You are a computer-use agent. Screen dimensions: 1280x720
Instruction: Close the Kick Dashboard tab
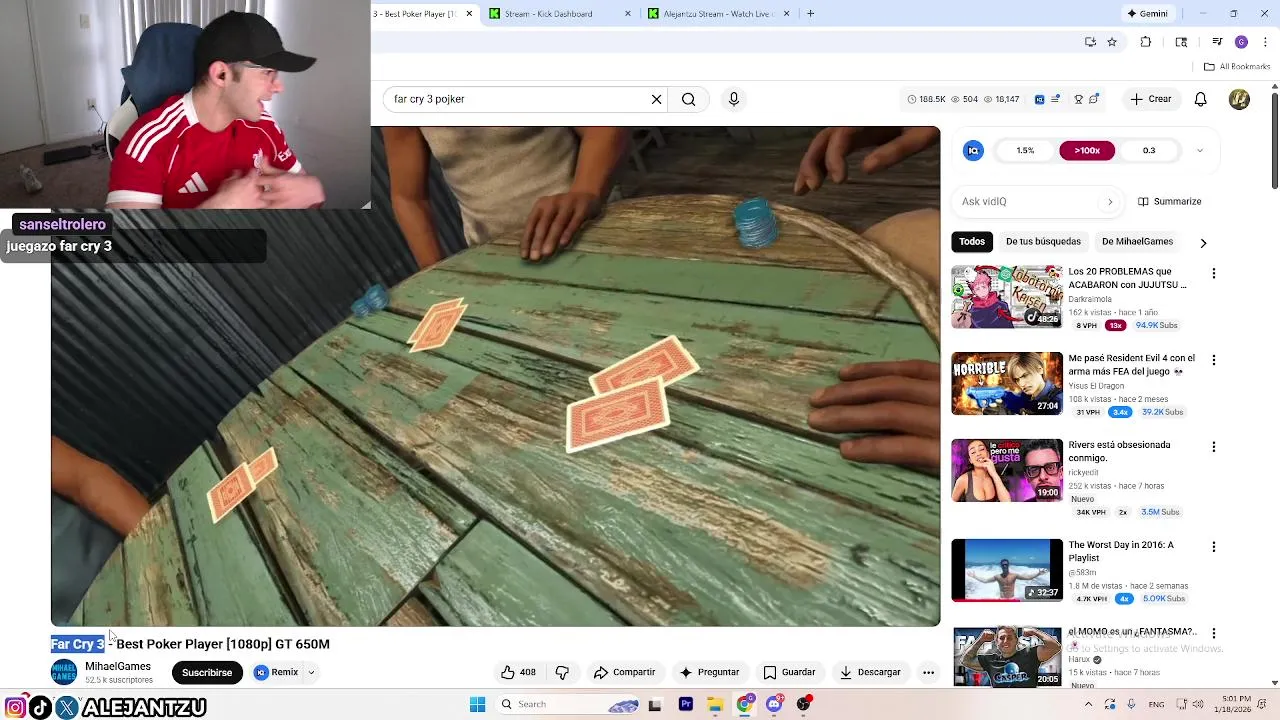[628, 14]
